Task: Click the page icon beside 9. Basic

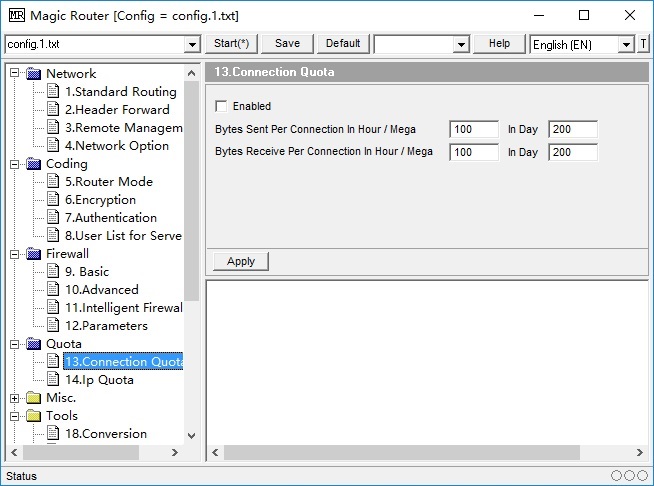Action: click(53, 272)
